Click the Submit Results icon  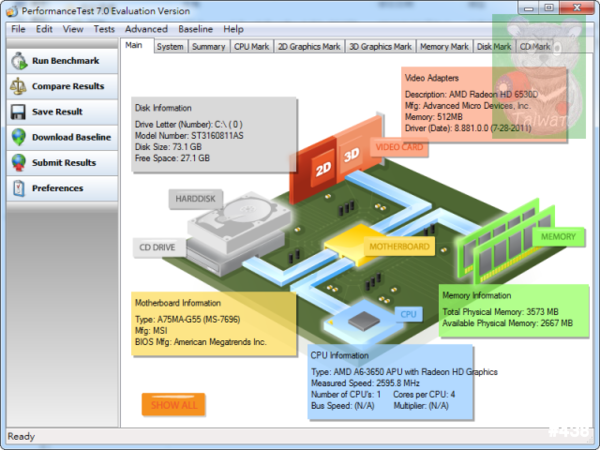pyautogui.click(x=18, y=162)
